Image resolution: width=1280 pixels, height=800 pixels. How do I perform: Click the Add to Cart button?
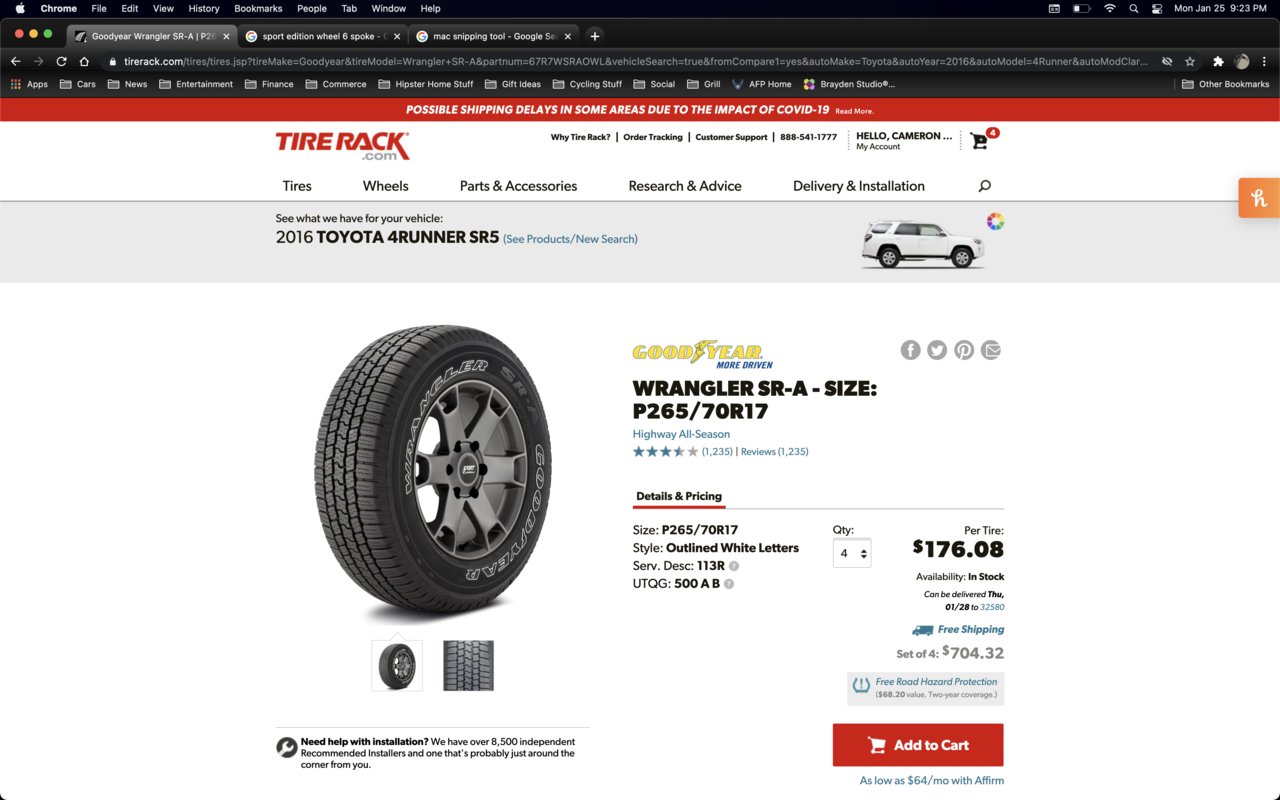(x=918, y=745)
